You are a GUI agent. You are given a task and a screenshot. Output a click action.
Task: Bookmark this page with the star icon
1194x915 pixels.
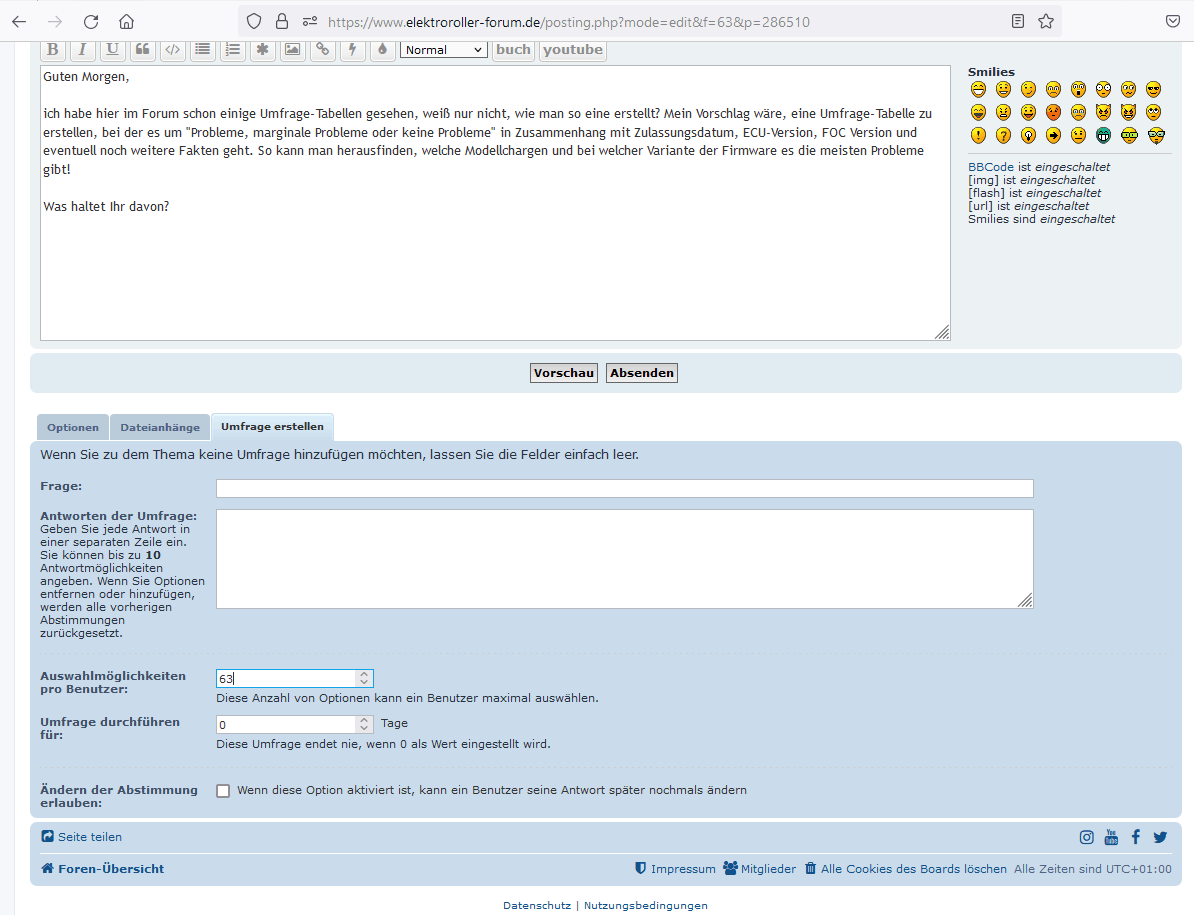(x=1045, y=21)
